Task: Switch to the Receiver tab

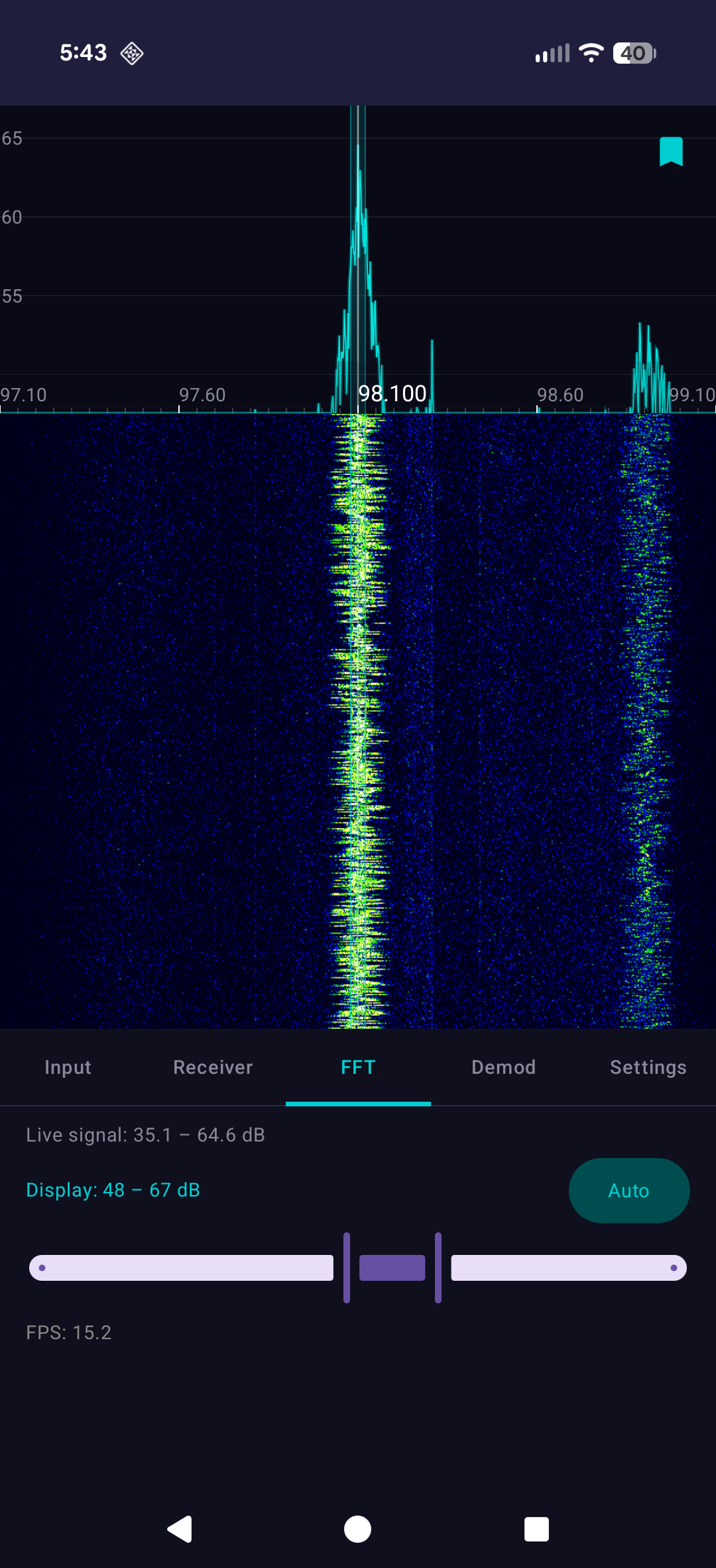Action: 213,1067
